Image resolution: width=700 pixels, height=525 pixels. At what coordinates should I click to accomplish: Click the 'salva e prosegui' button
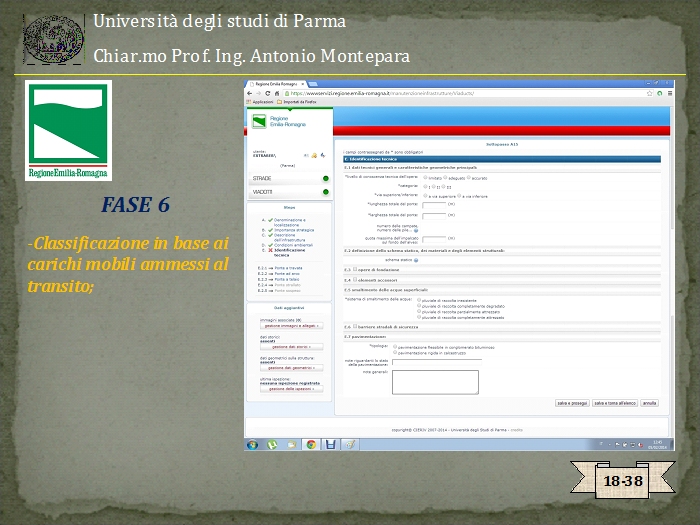(x=570, y=403)
